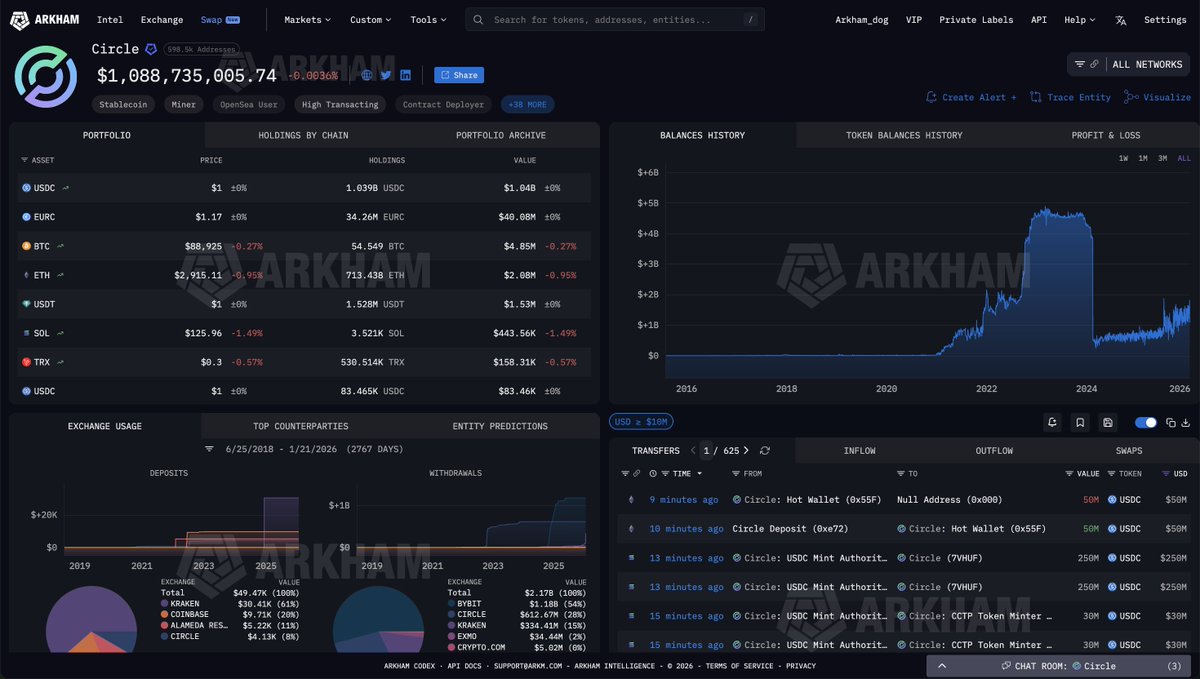Open the Inflow transfers tab
This screenshot has width=1200, height=679.
[x=859, y=451]
